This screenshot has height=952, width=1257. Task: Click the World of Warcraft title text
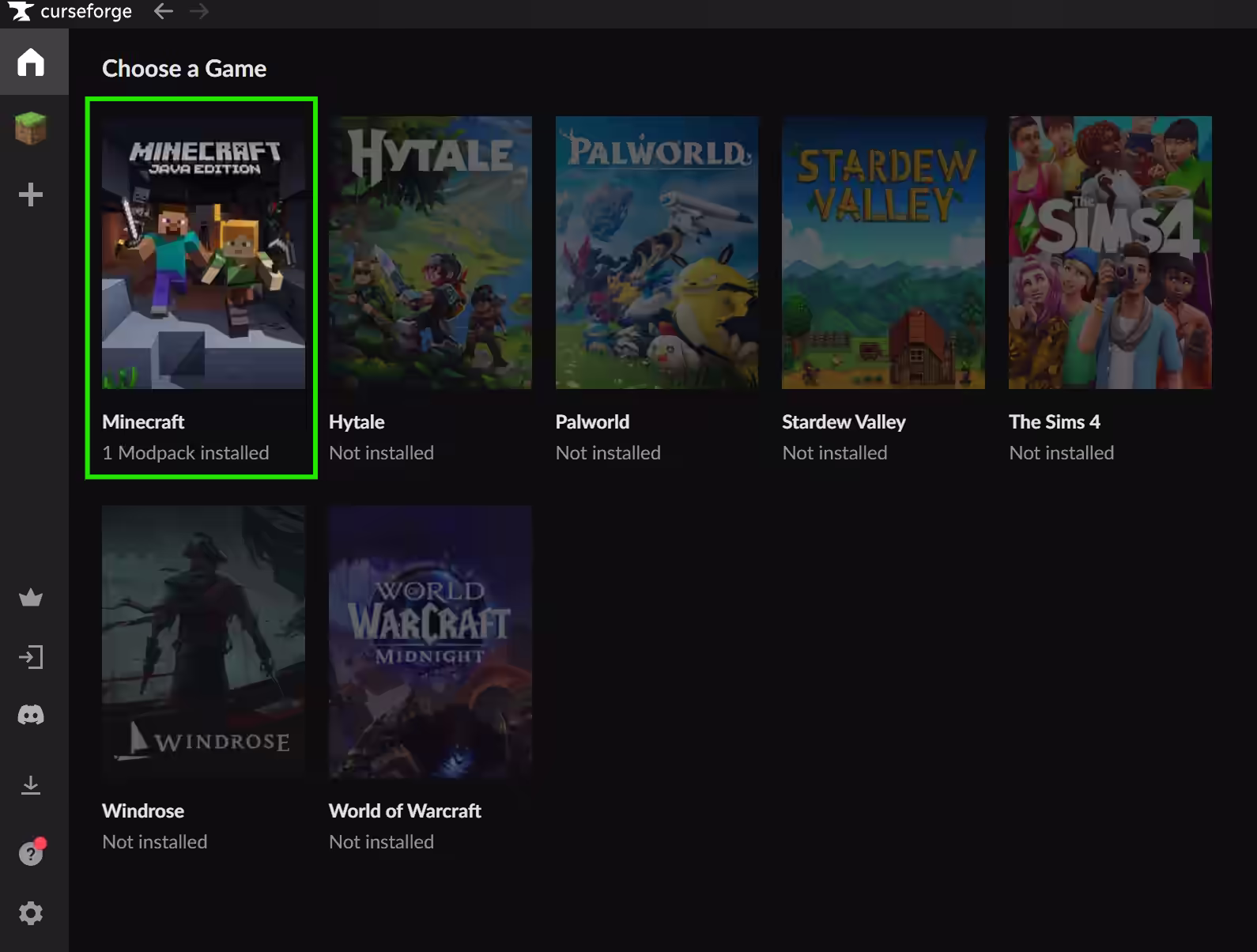click(405, 811)
